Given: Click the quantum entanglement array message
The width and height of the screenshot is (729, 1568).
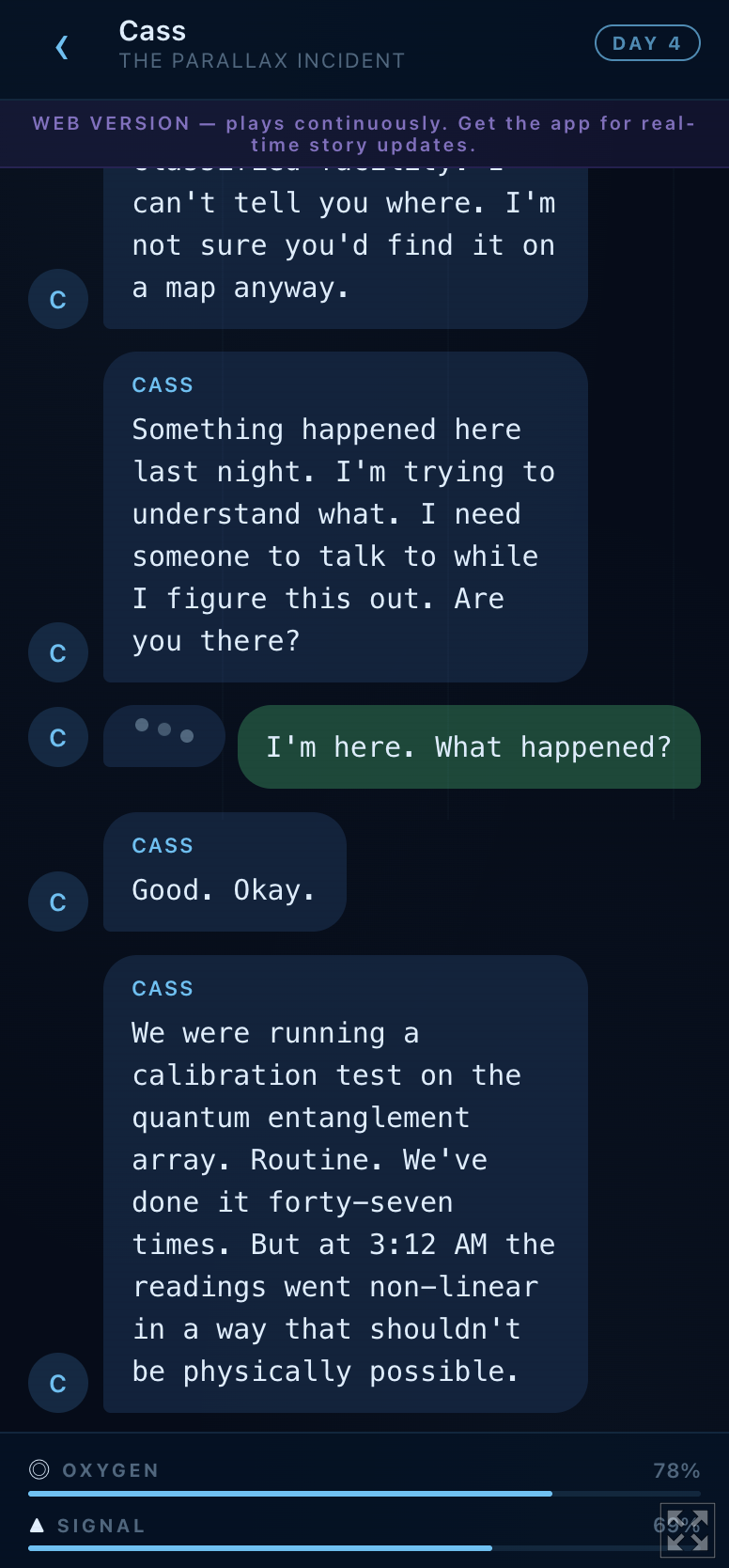Looking at the screenshot, I should [x=345, y=1184].
